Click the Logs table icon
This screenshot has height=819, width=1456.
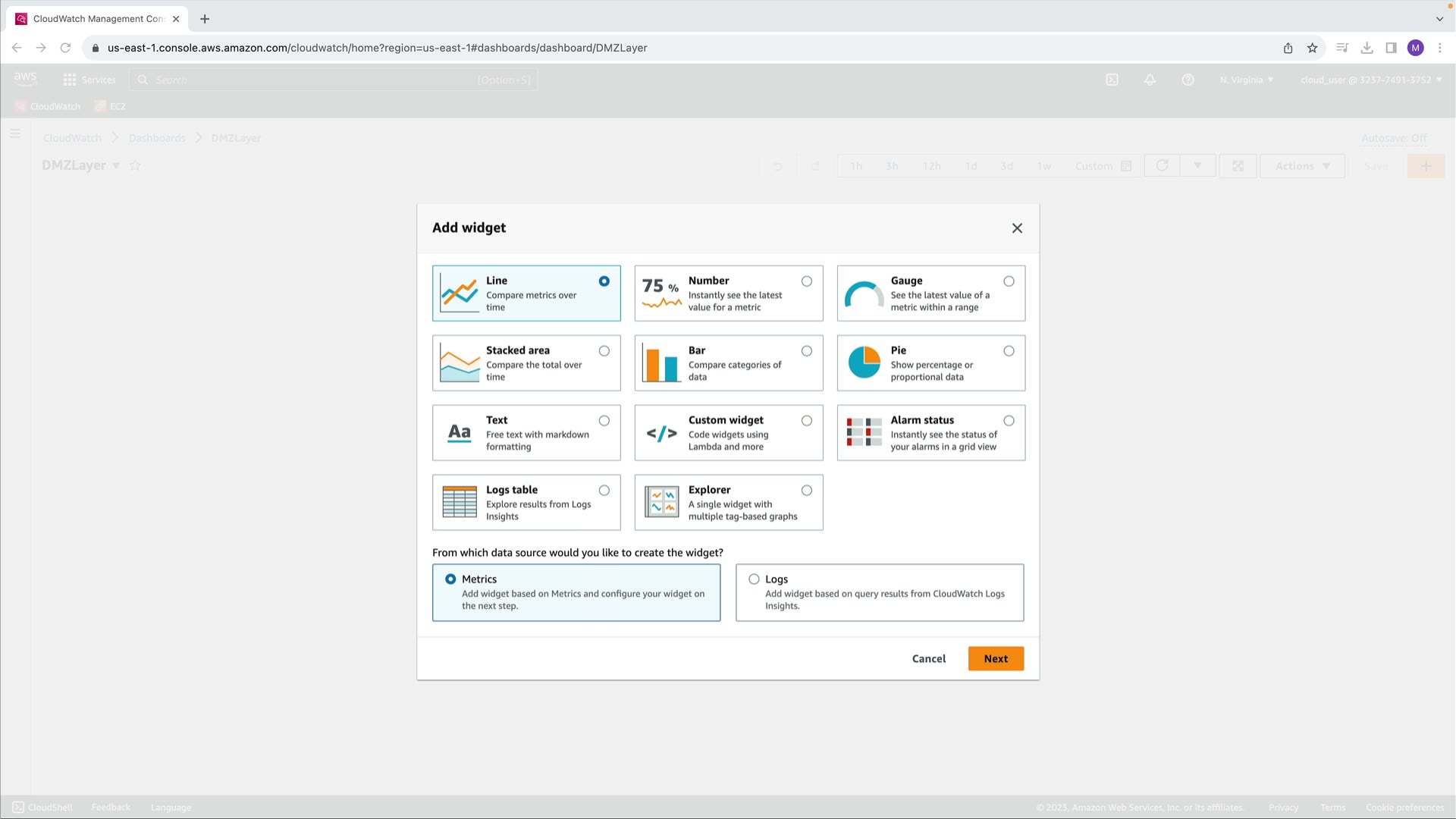460,502
